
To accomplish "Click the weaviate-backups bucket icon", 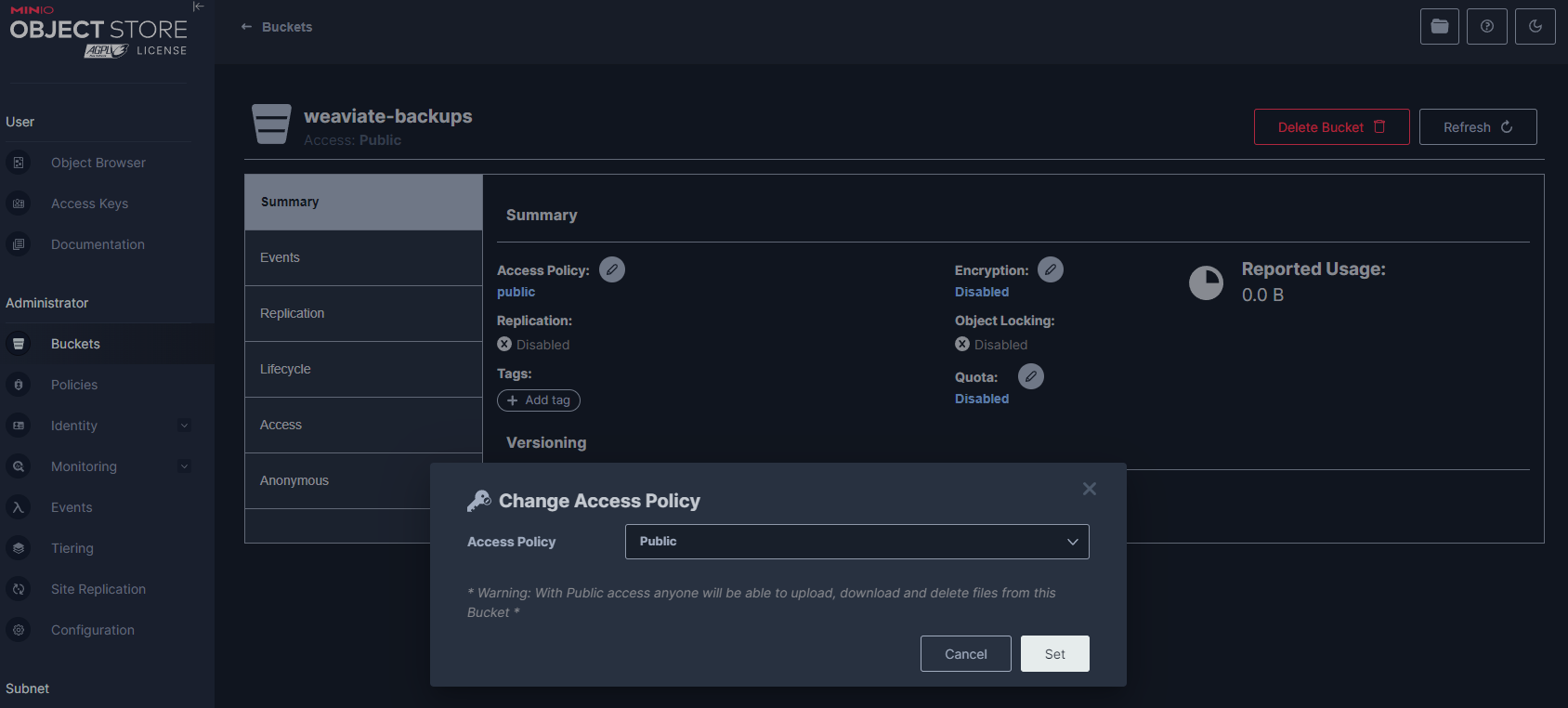I will tap(271, 125).
